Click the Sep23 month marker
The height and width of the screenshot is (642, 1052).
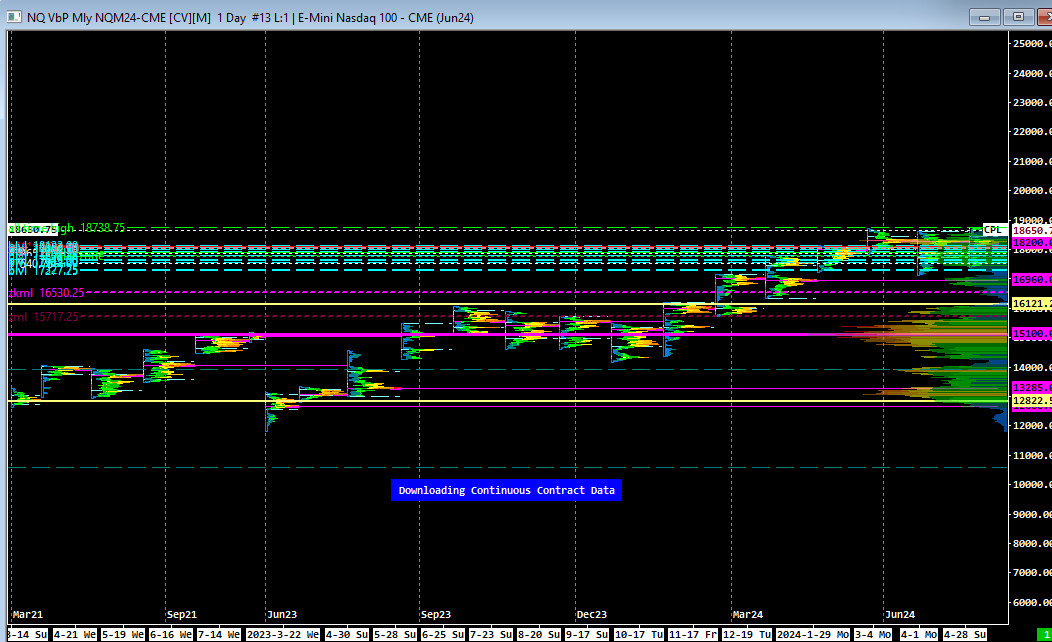click(x=436, y=614)
